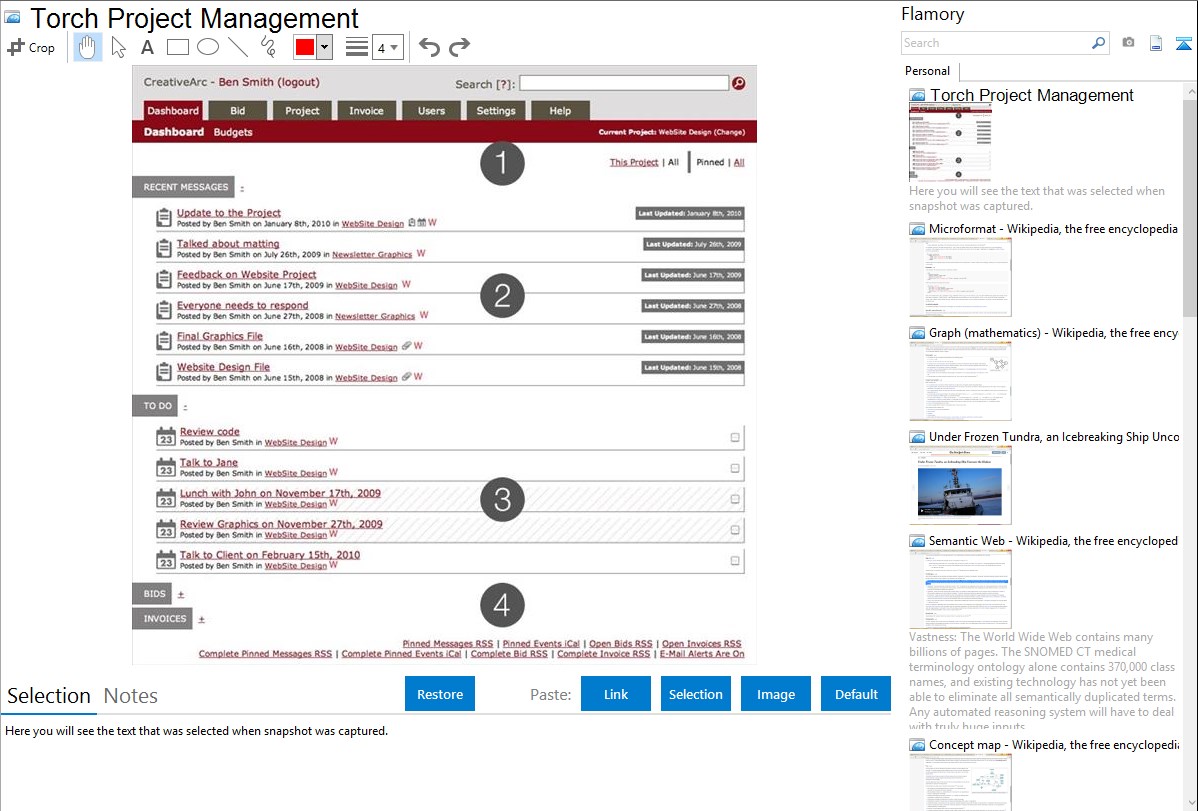
Task: Click the red color swatch
Action: pyautogui.click(x=305, y=47)
